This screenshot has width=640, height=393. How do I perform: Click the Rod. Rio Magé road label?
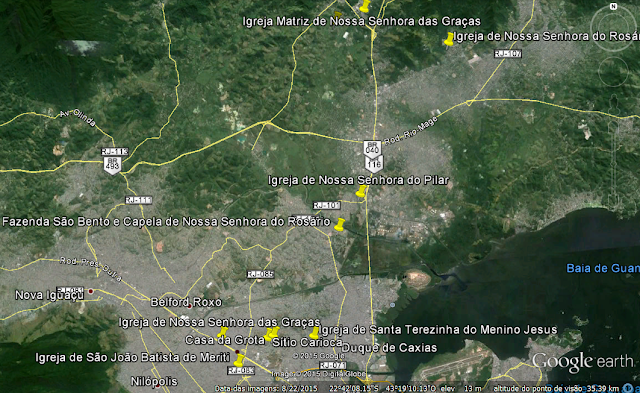(411, 131)
